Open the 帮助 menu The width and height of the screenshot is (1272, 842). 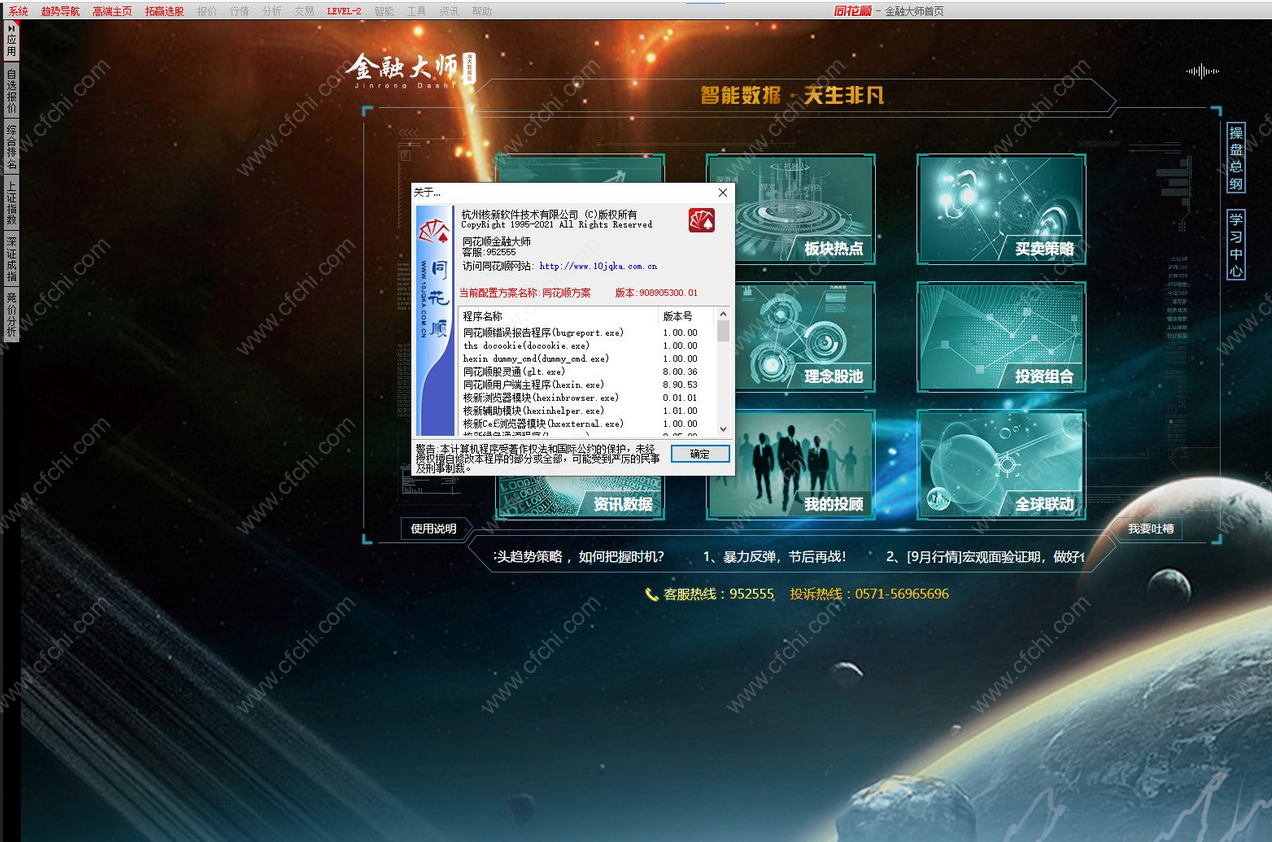point(481,11)
